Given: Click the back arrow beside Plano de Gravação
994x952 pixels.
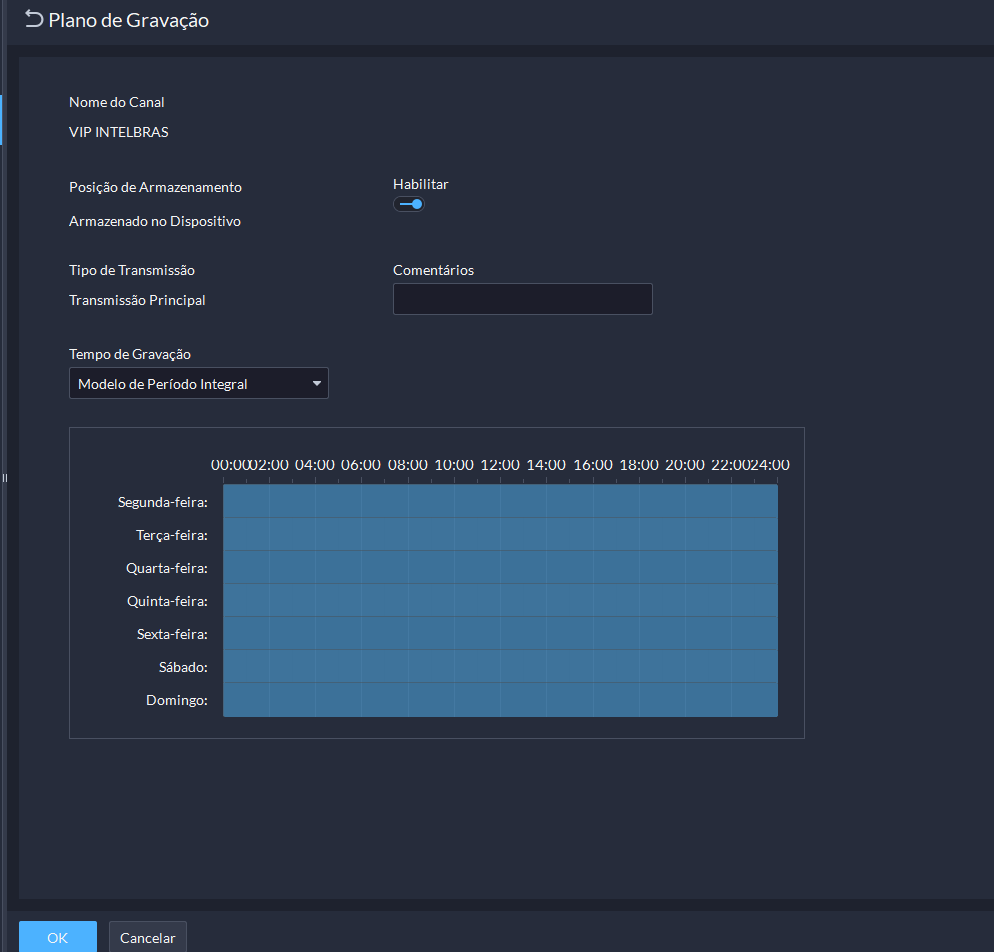Looking at the screenshot, I should 34,20.
